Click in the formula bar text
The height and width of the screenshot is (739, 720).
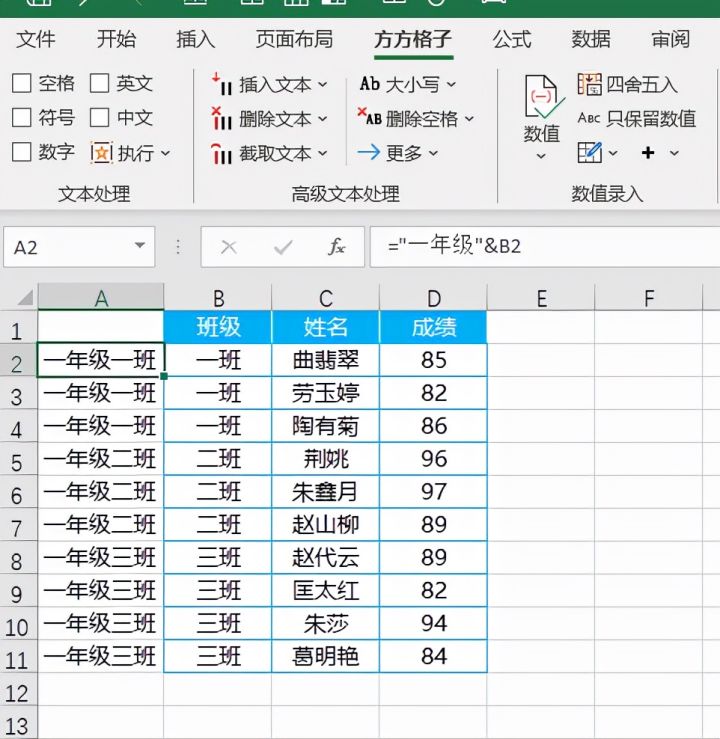coord(454,246)
